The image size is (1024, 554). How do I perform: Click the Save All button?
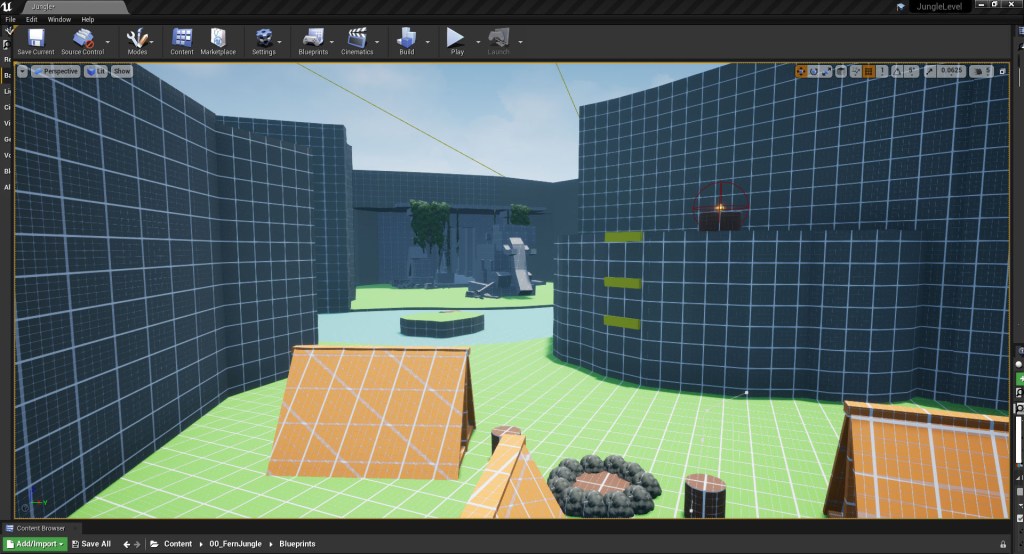tap(91, 544)
